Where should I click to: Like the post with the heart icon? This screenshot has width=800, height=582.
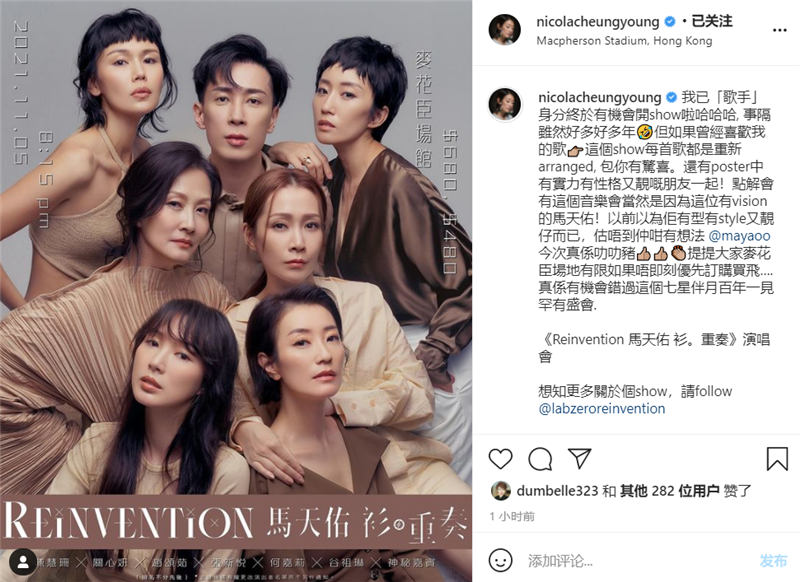point(501,459)
